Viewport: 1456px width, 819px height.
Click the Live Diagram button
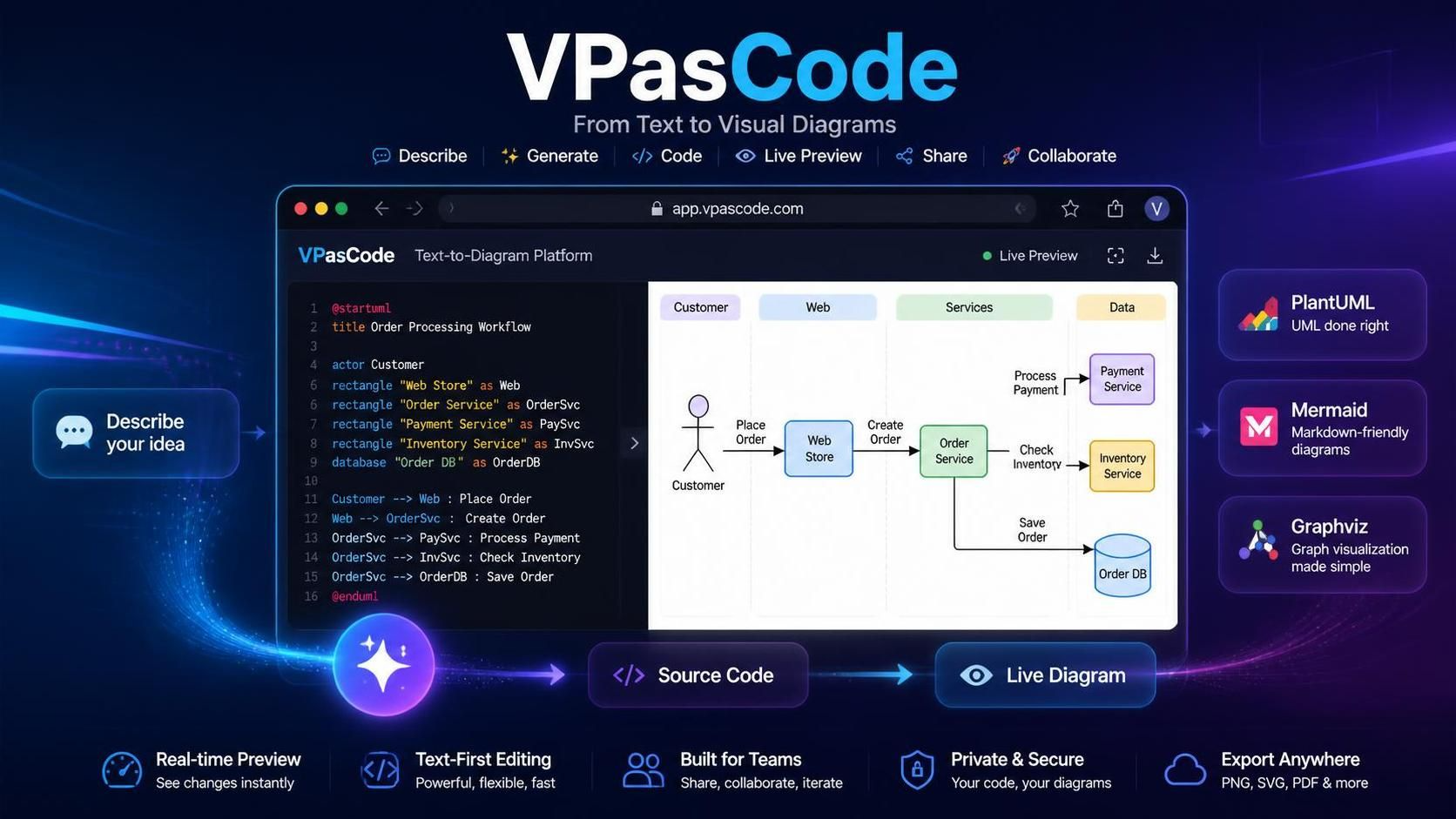point(1045,675)
